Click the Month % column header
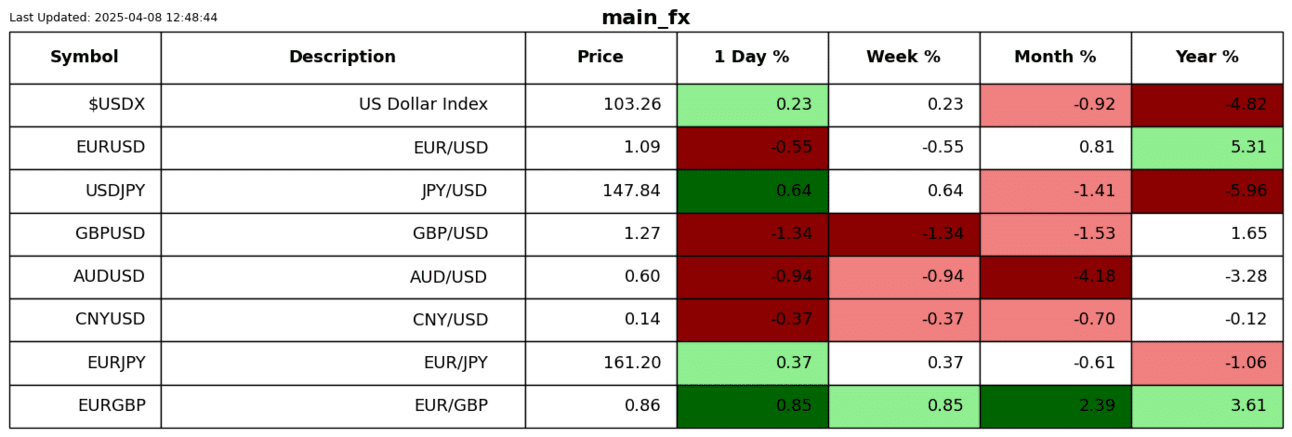This screenshot has height=437, width=1292. 1055,57
